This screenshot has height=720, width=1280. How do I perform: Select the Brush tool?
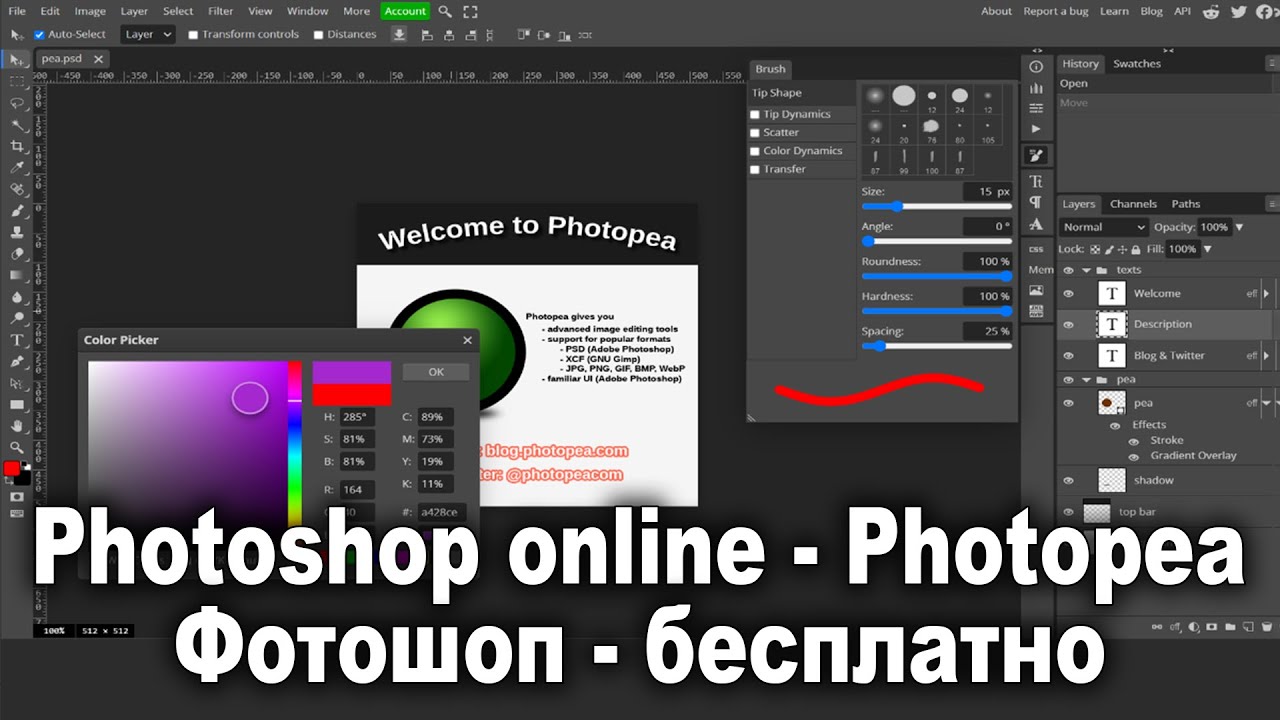point(17,210)
